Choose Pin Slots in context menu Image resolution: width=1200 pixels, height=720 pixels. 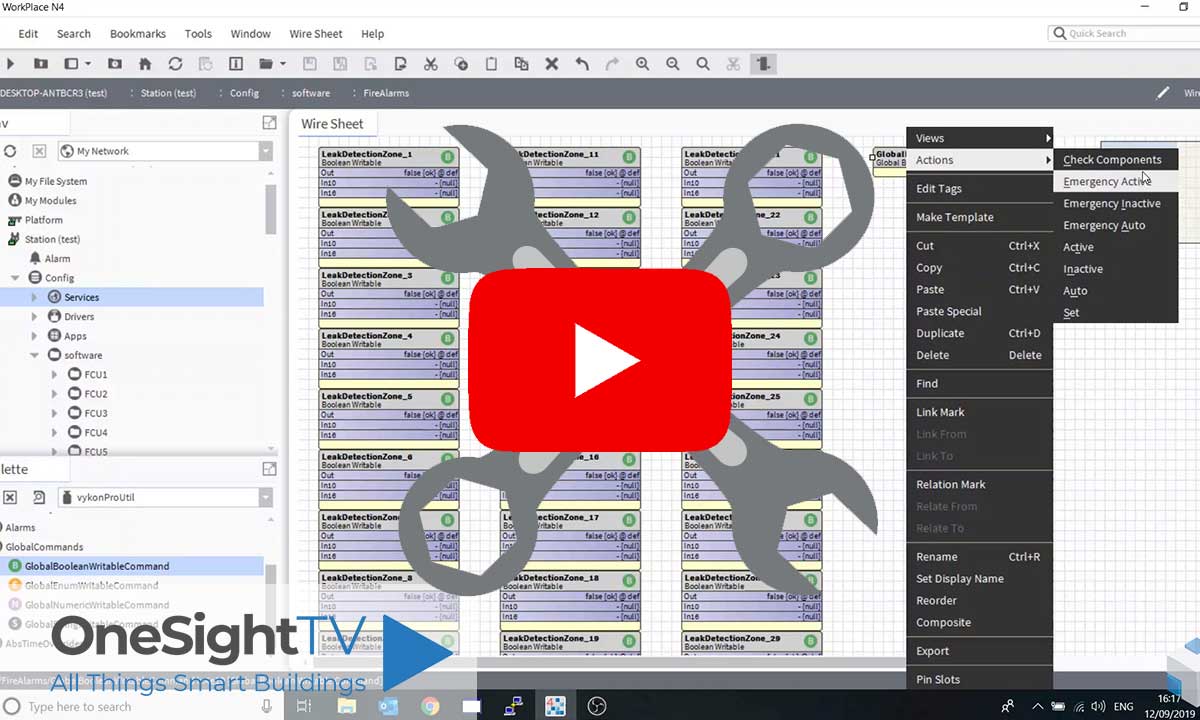point(979,679)
